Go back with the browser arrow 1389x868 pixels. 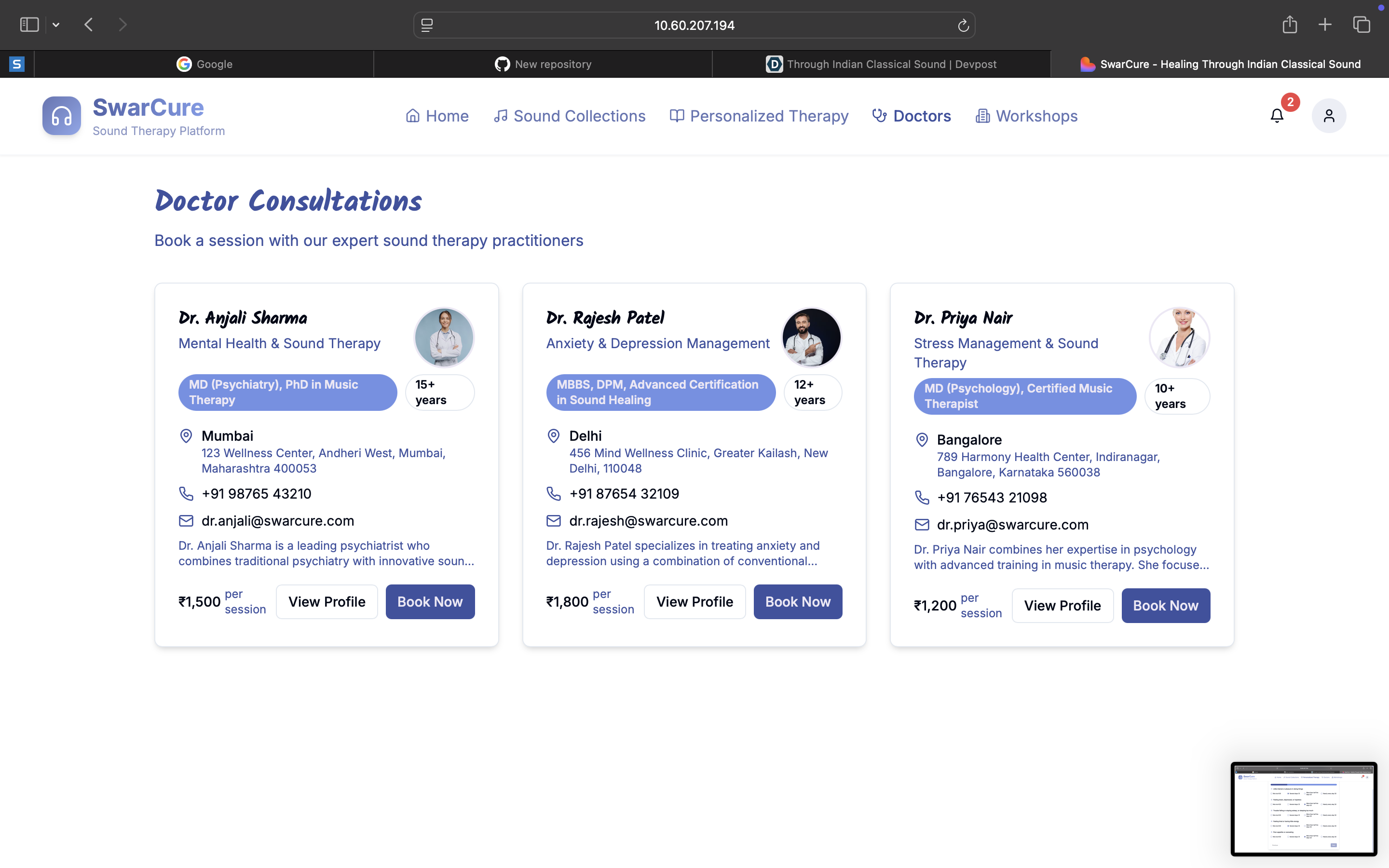tap(88, 25)
